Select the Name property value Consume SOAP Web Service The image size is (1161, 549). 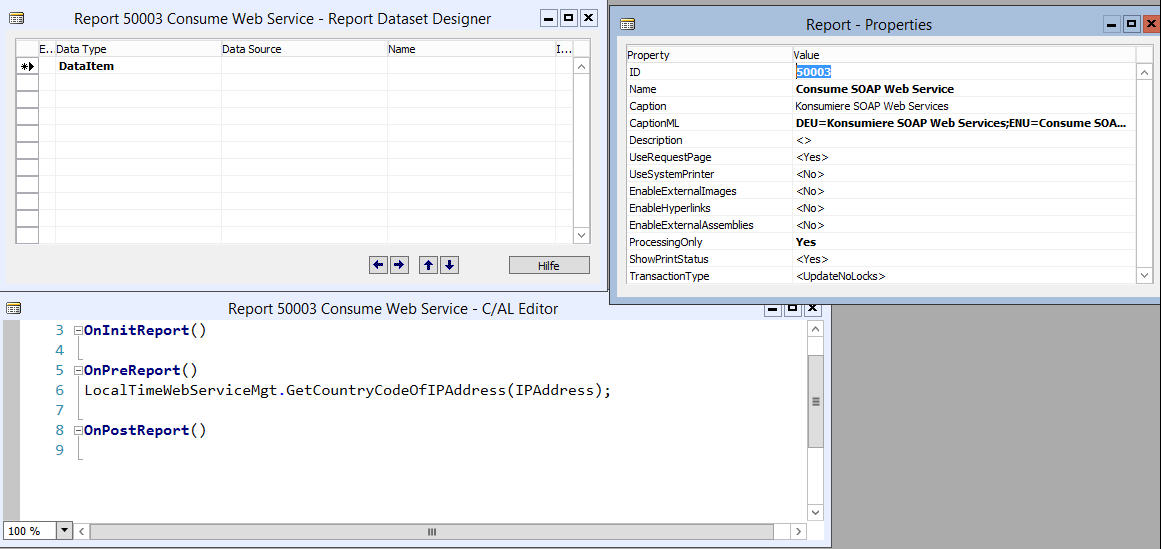(x=875, y=89)
